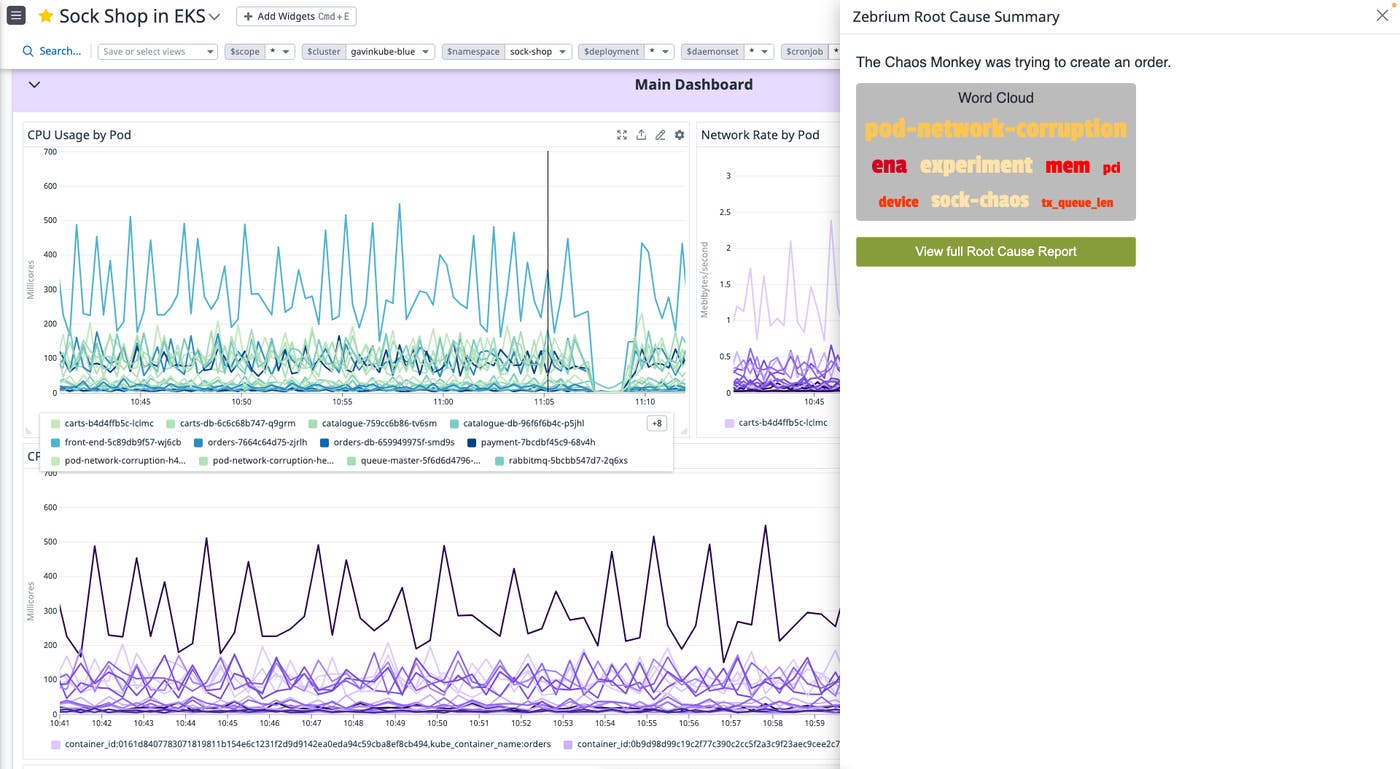Click the export icon on CPU Usage widget
Viewport: 1400px width, 769px height.
click(641, 135)
